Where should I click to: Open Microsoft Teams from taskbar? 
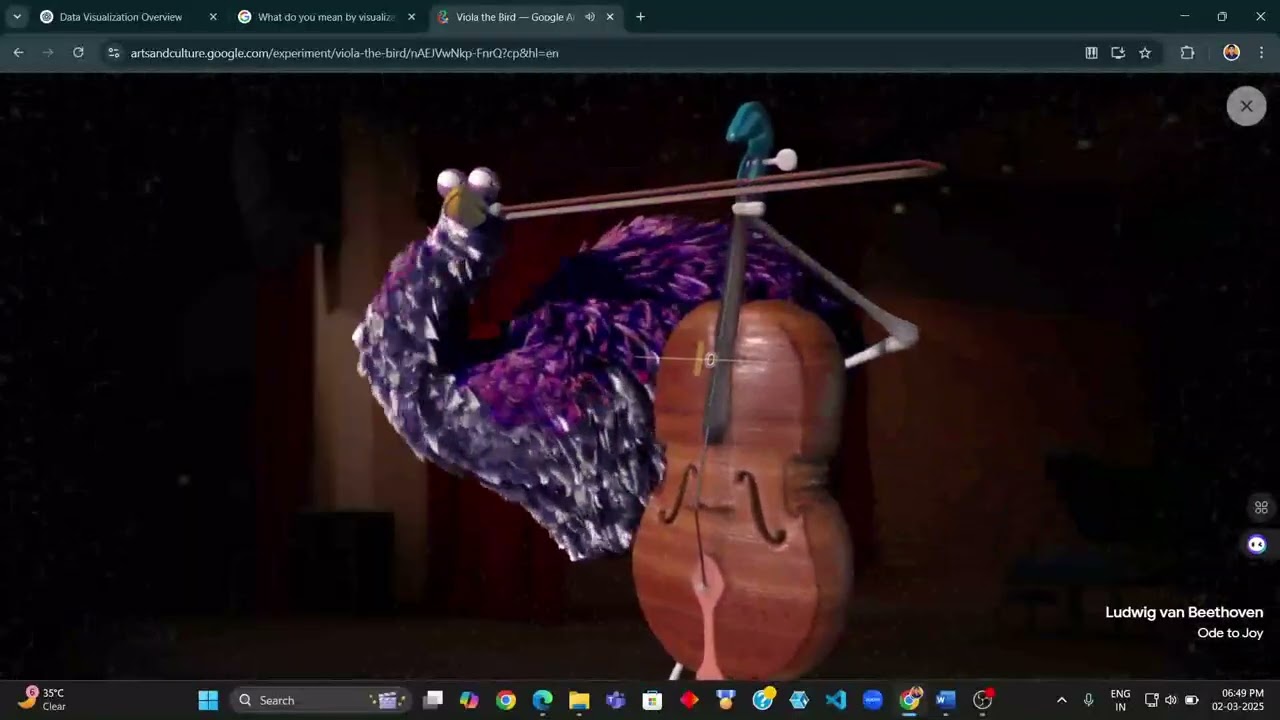tap(616, 700)
